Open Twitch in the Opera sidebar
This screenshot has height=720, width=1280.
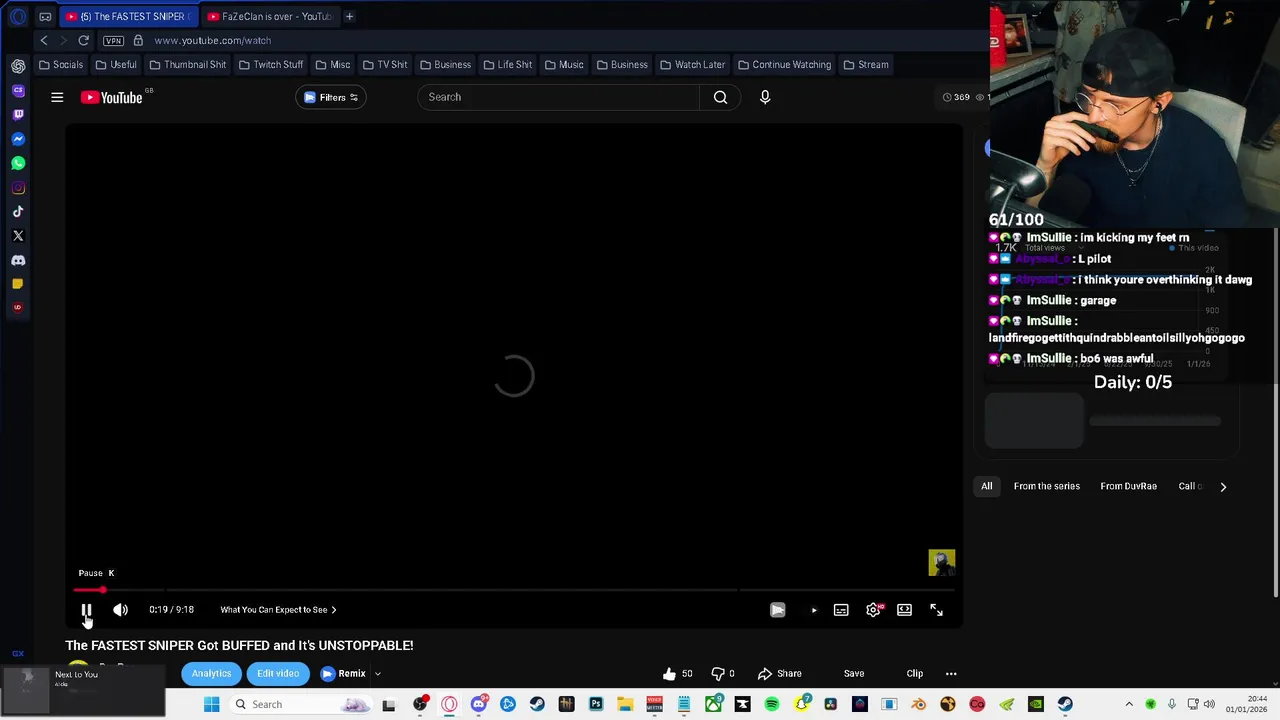tap(18, 115)
